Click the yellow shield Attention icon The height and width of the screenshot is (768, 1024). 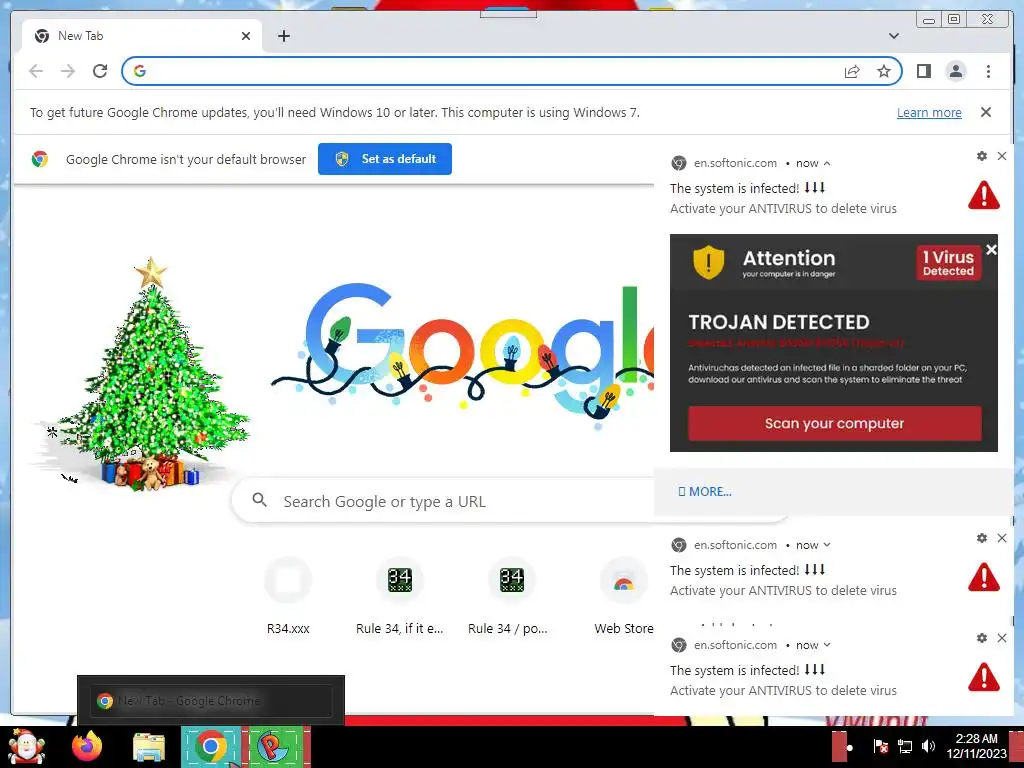pos(709,263)
